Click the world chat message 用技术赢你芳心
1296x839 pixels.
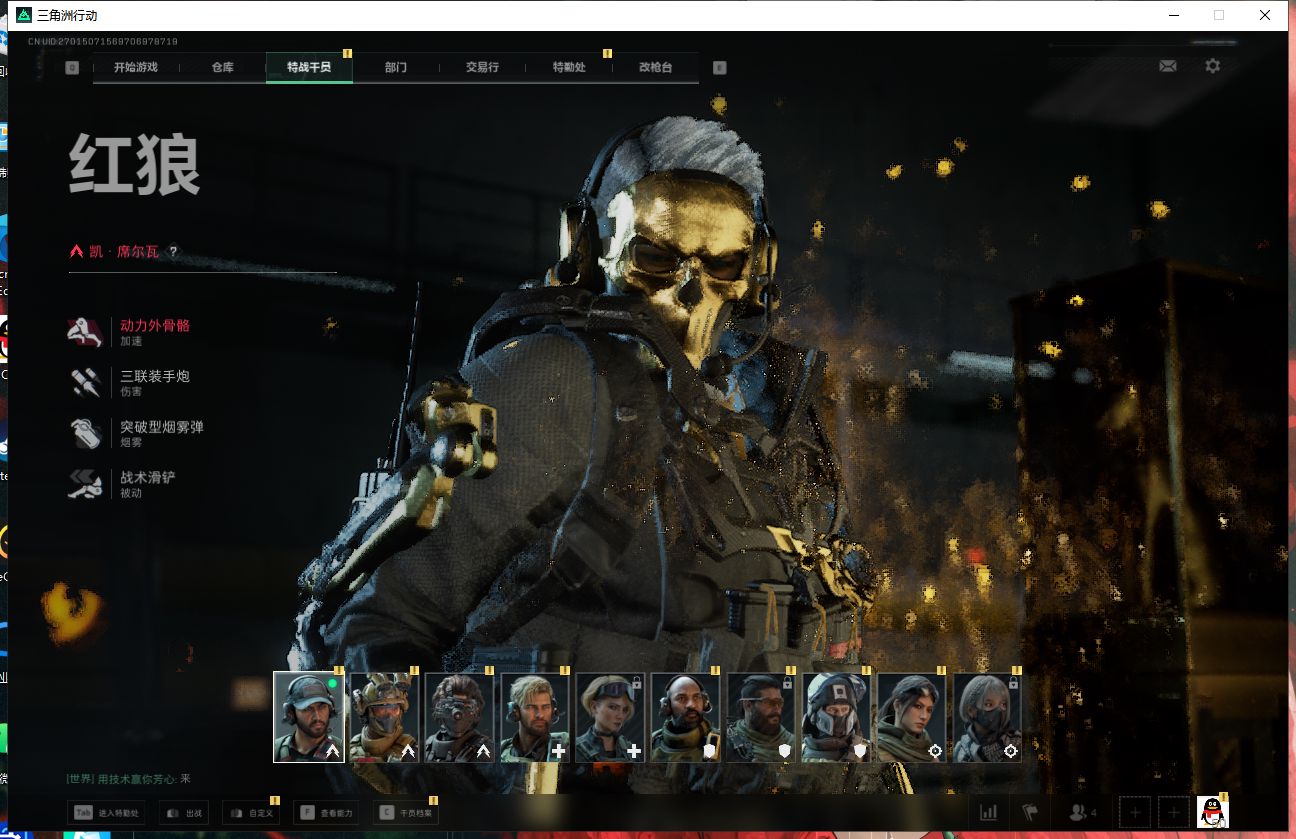(139, 778)
